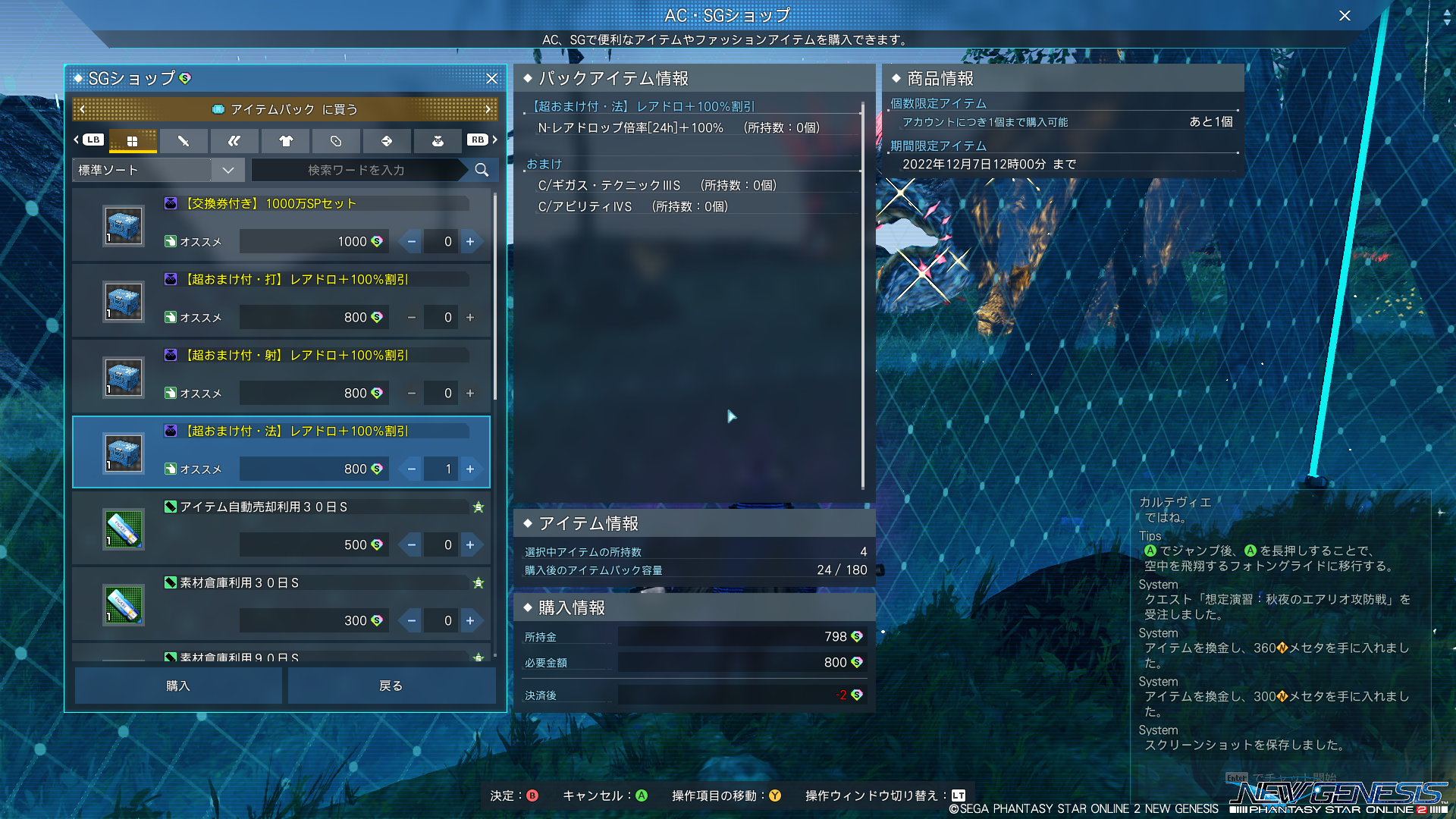Click the キャンセル A button hint
1456x819 pixels.
[605, 795]
